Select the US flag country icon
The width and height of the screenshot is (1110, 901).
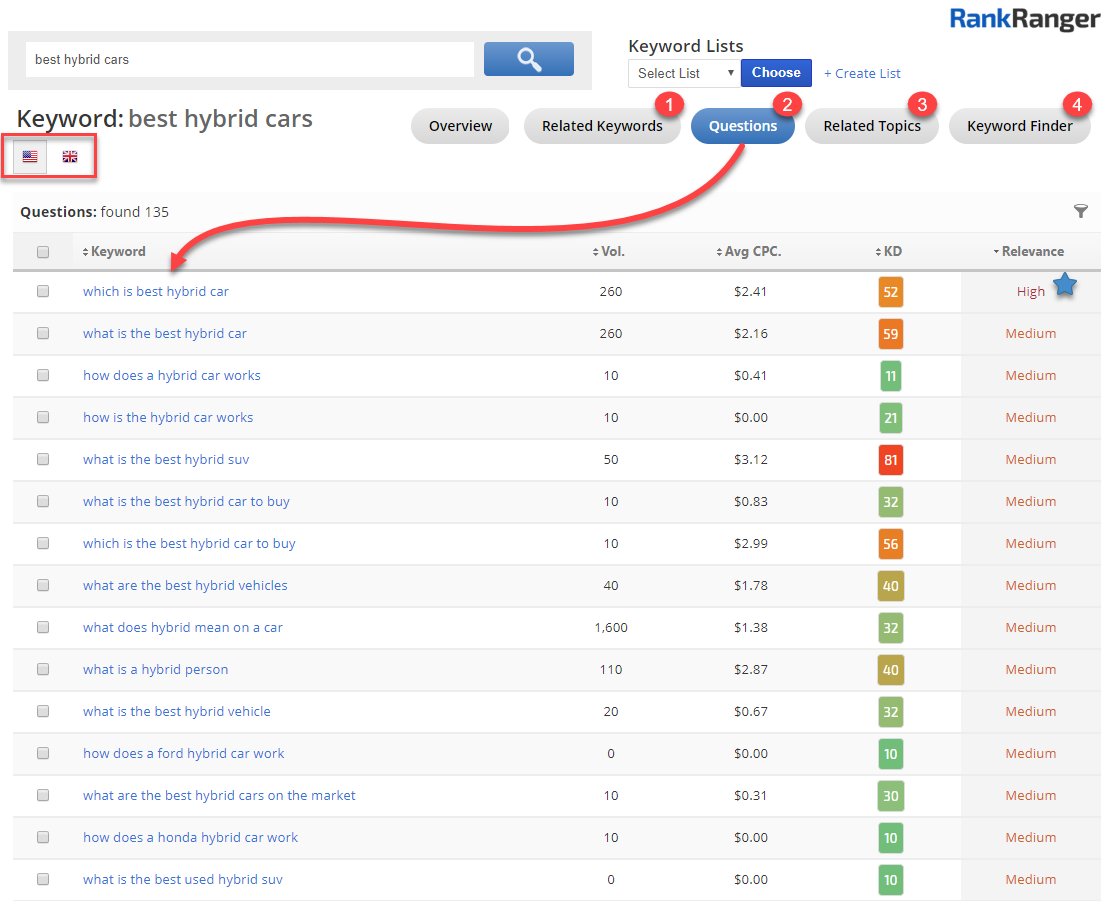[x=30, y=157]
